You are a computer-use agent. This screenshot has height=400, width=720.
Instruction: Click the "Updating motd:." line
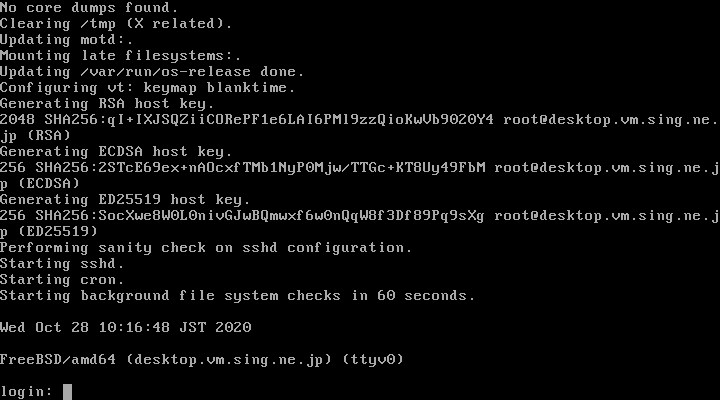(66, 39)
